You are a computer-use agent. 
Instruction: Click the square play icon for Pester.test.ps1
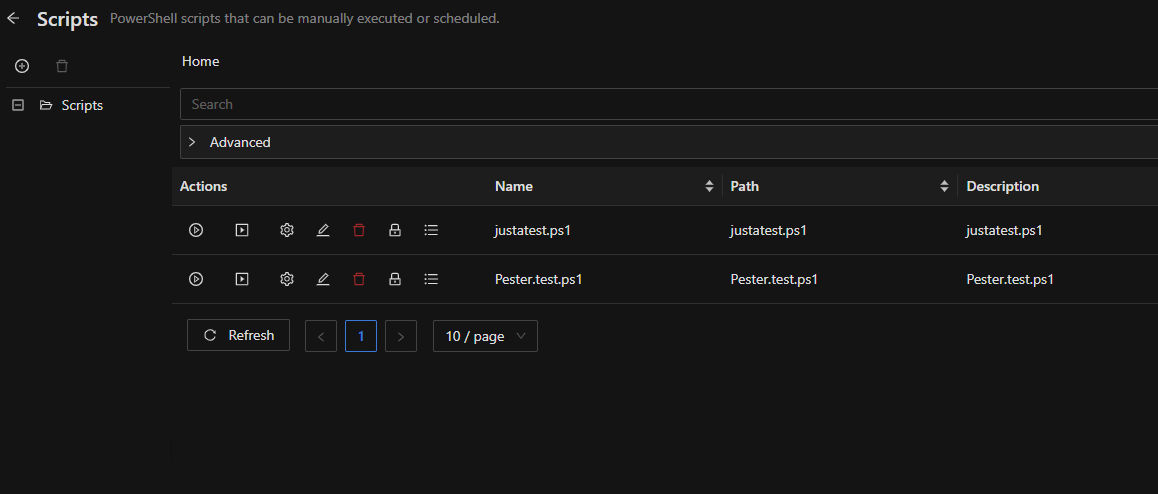tap(241, 279)
